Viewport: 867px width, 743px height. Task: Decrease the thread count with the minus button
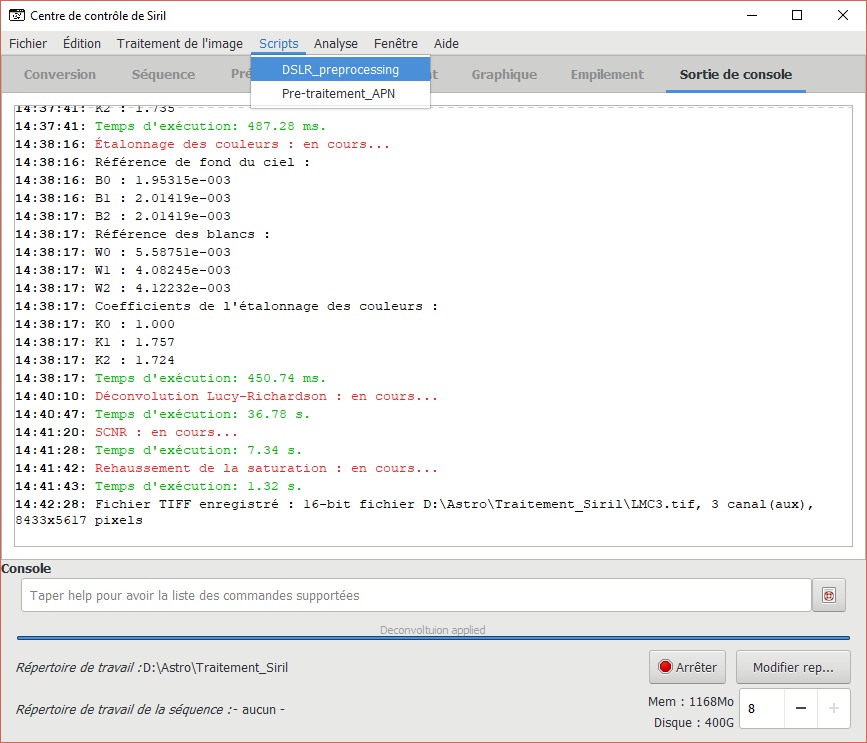pyautogui.click(x=801, y=708)
